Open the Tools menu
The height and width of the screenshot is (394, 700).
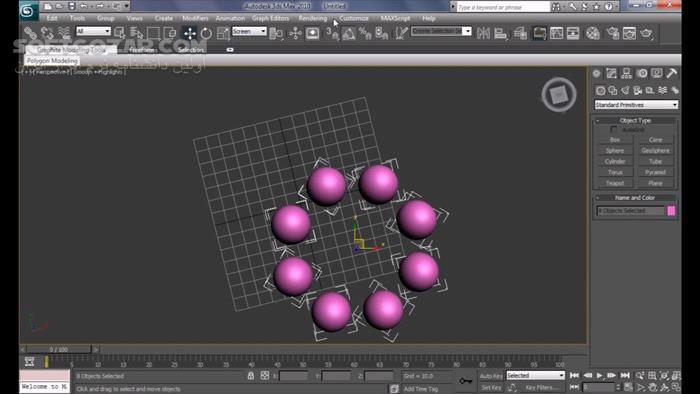77,18
